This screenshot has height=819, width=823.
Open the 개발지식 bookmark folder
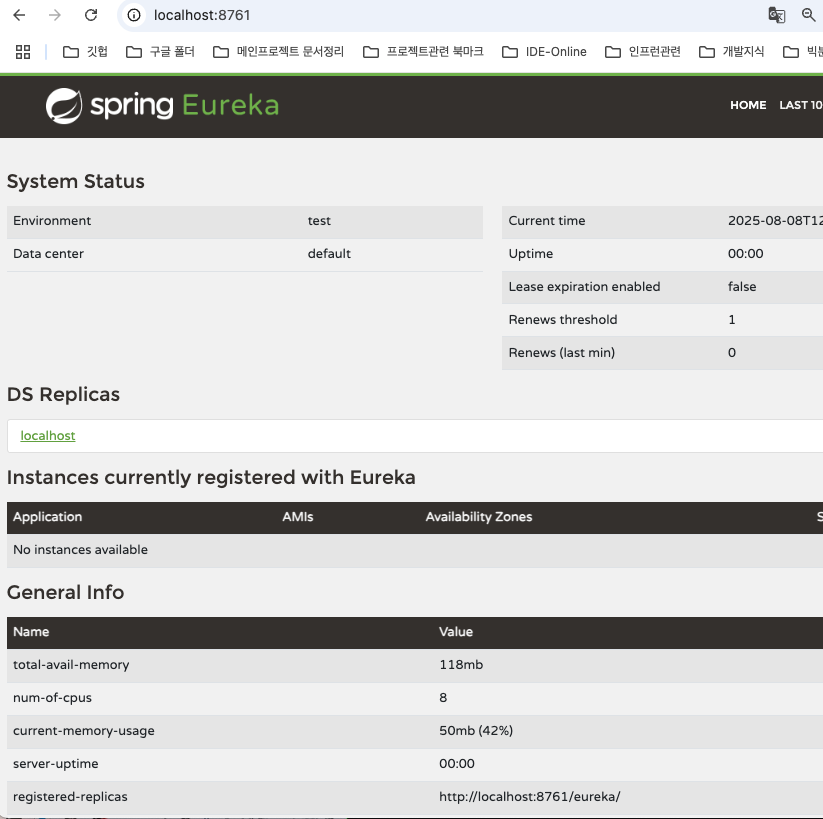click(x=732, y=52)
